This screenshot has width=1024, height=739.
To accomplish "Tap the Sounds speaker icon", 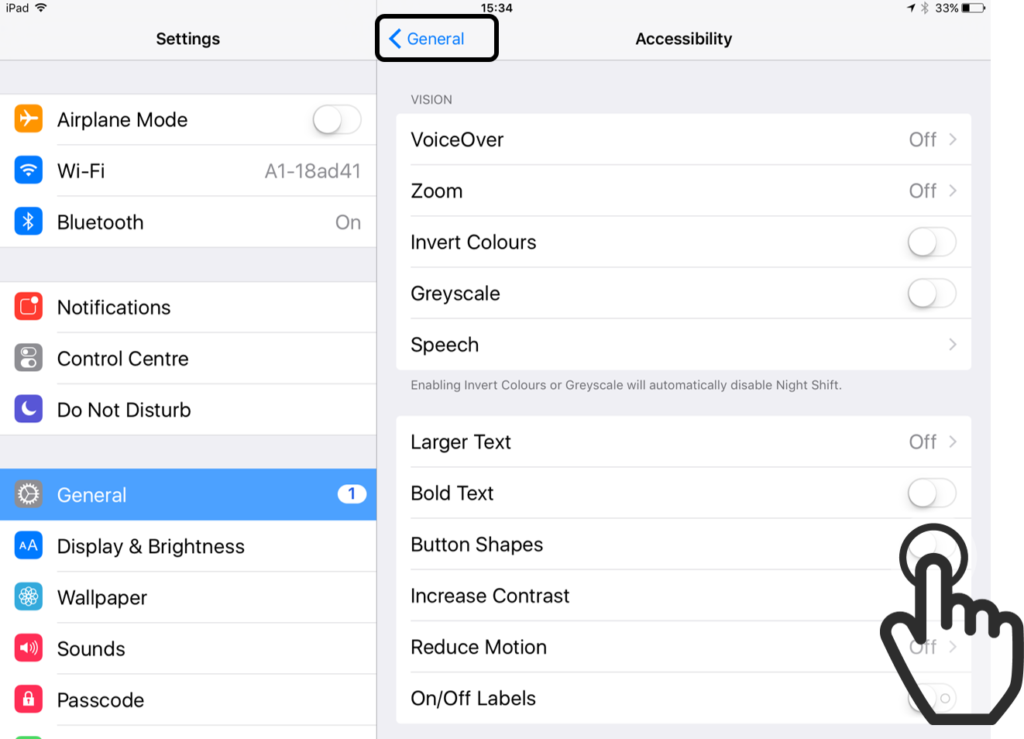I will (28, 648).
